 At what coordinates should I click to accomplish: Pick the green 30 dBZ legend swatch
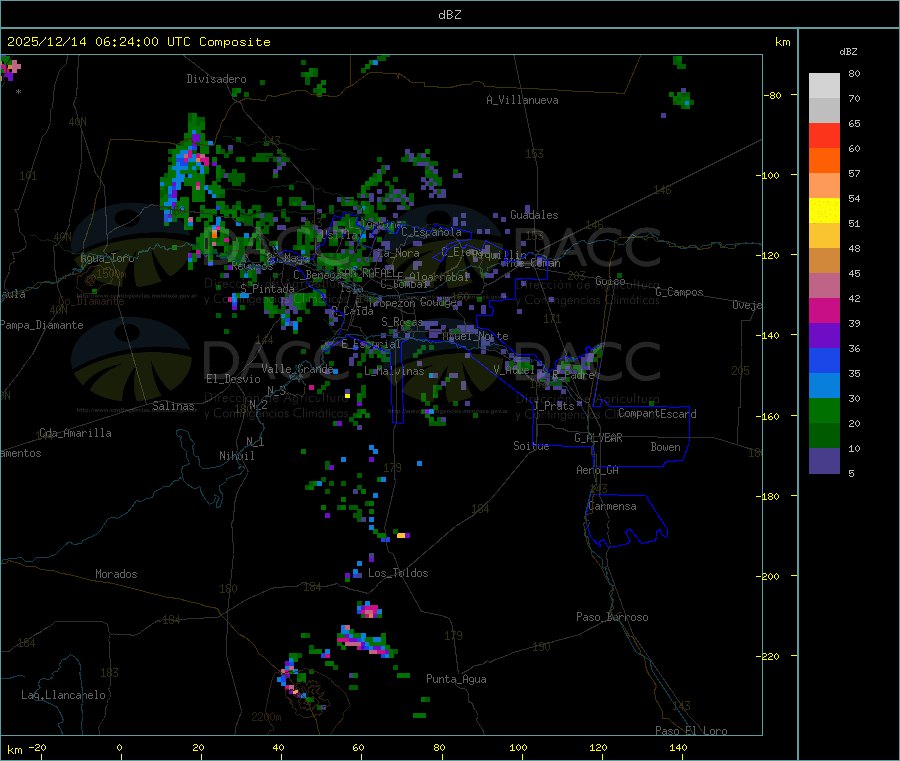pos(824,411)
